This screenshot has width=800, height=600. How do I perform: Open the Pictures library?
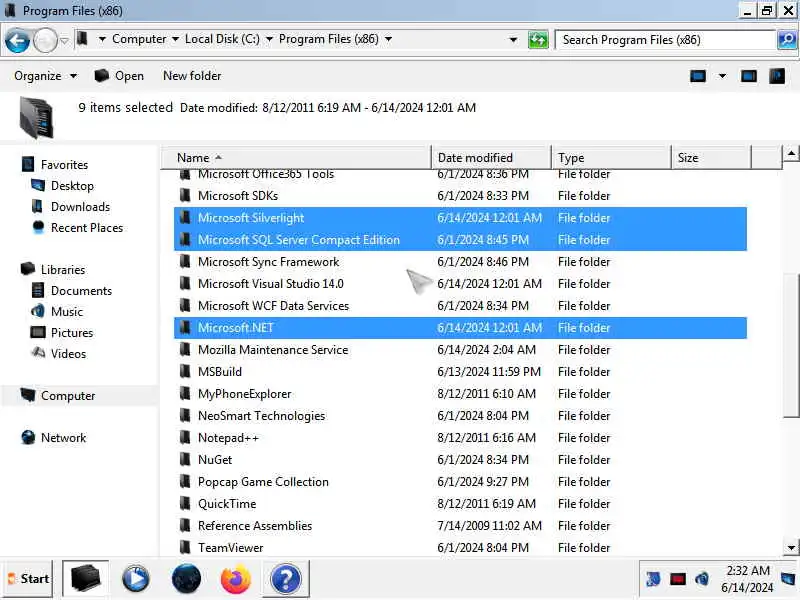71,333
